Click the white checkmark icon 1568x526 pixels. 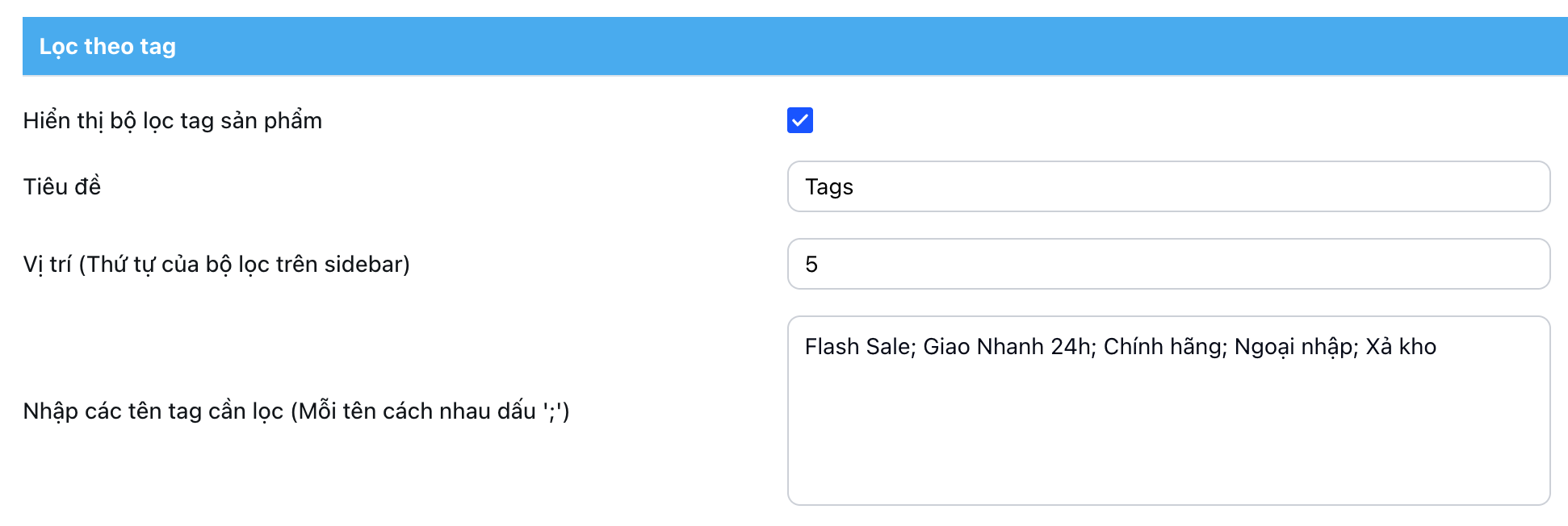click(x=799, y=120)
